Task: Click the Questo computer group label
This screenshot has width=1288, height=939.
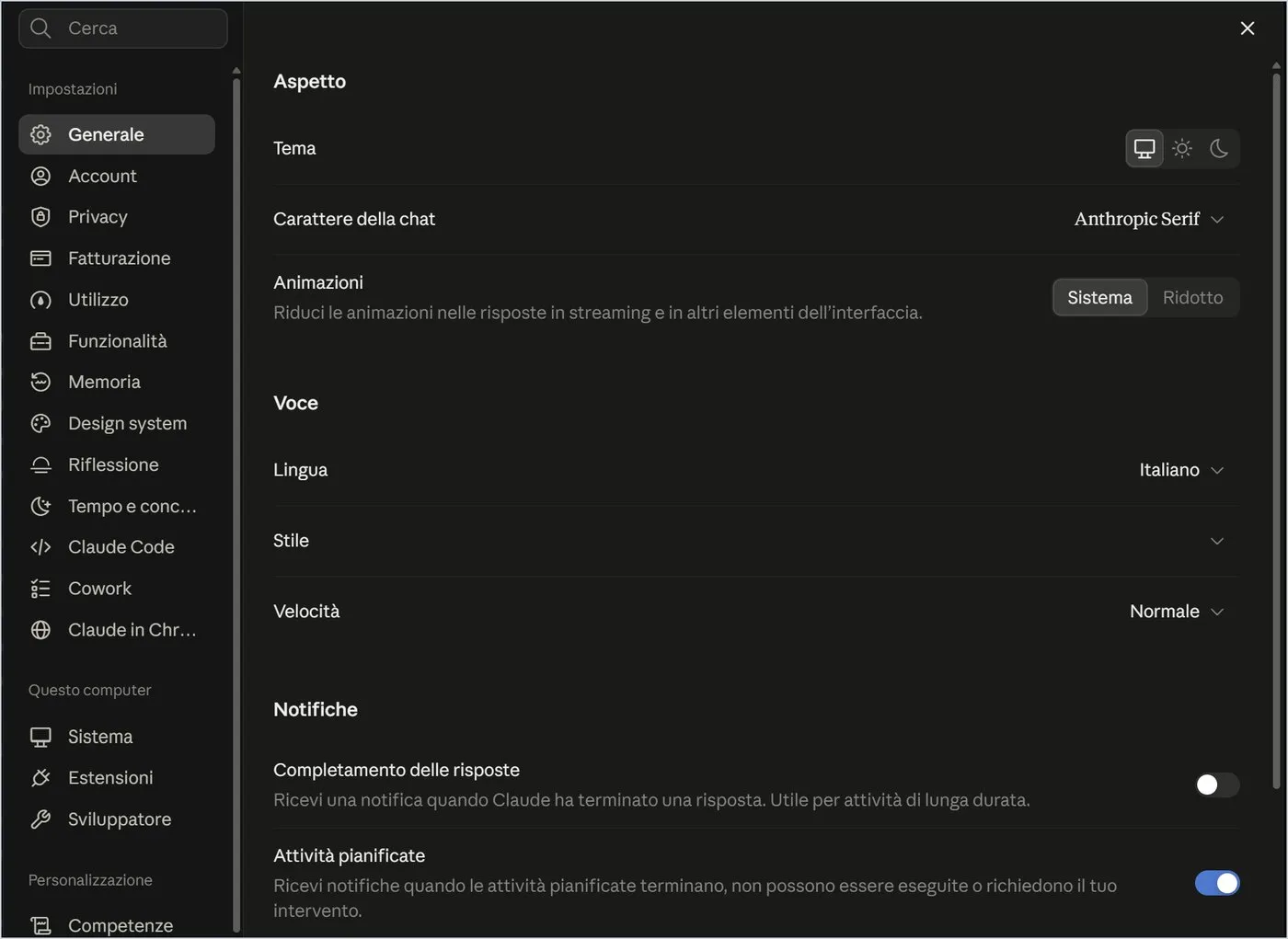Action: click(89, 690)
